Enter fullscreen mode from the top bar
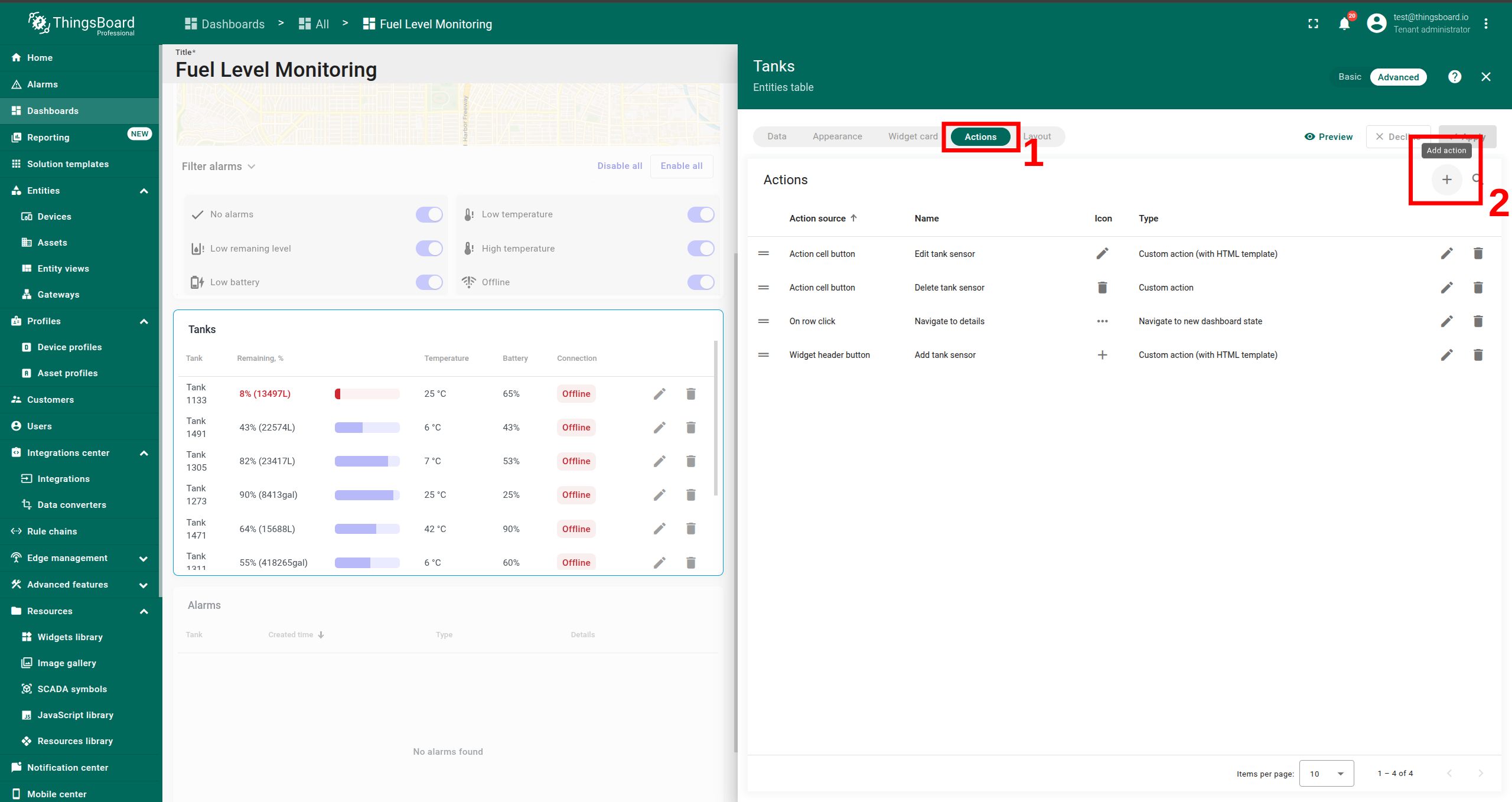The height and width of the screenshot is (802, 1512). click(1313, 24)
